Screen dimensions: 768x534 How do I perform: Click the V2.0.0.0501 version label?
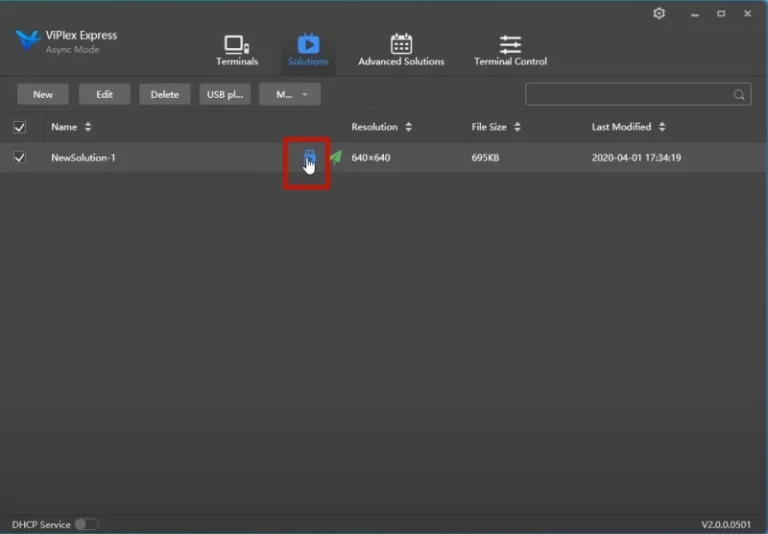pos(726,524)
